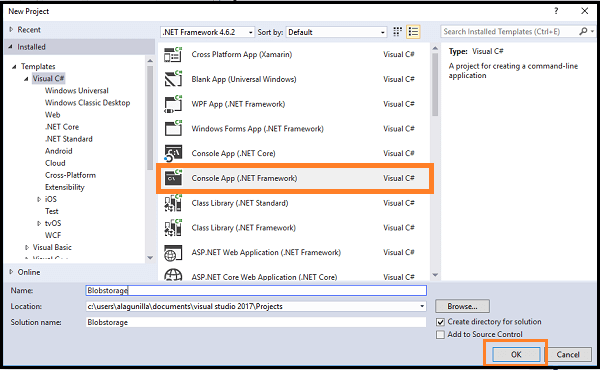Click the Cross Platform App (Xamarin) template icon
This screenshot has width=600, height=370.
173,55
